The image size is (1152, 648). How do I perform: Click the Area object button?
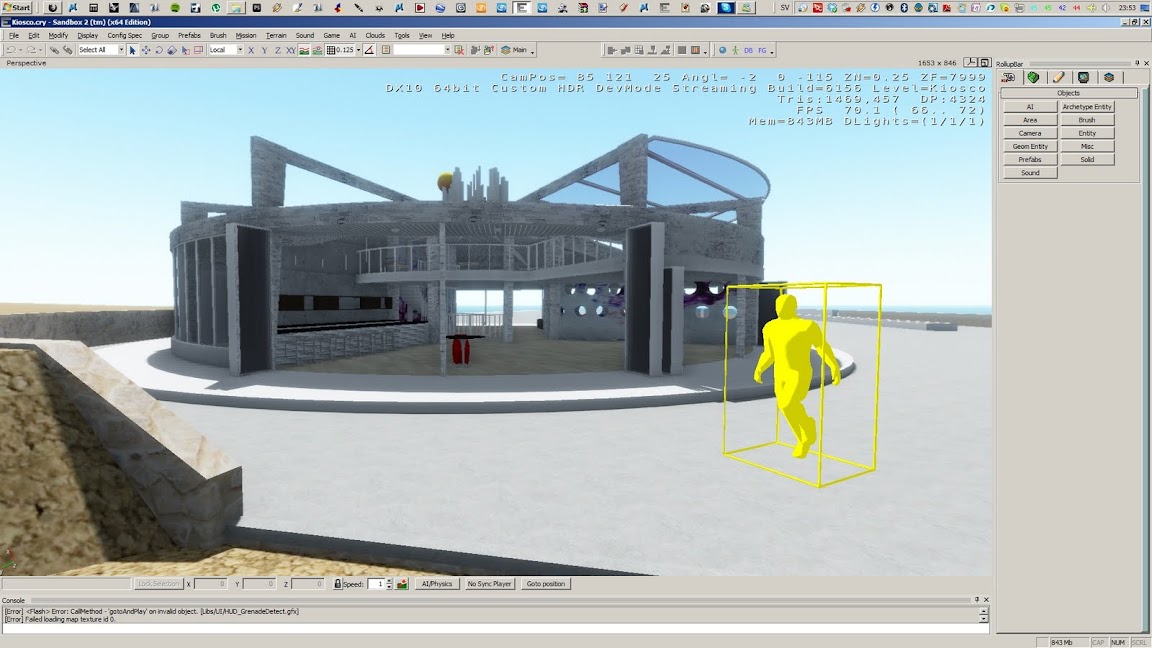[1030, 120]
